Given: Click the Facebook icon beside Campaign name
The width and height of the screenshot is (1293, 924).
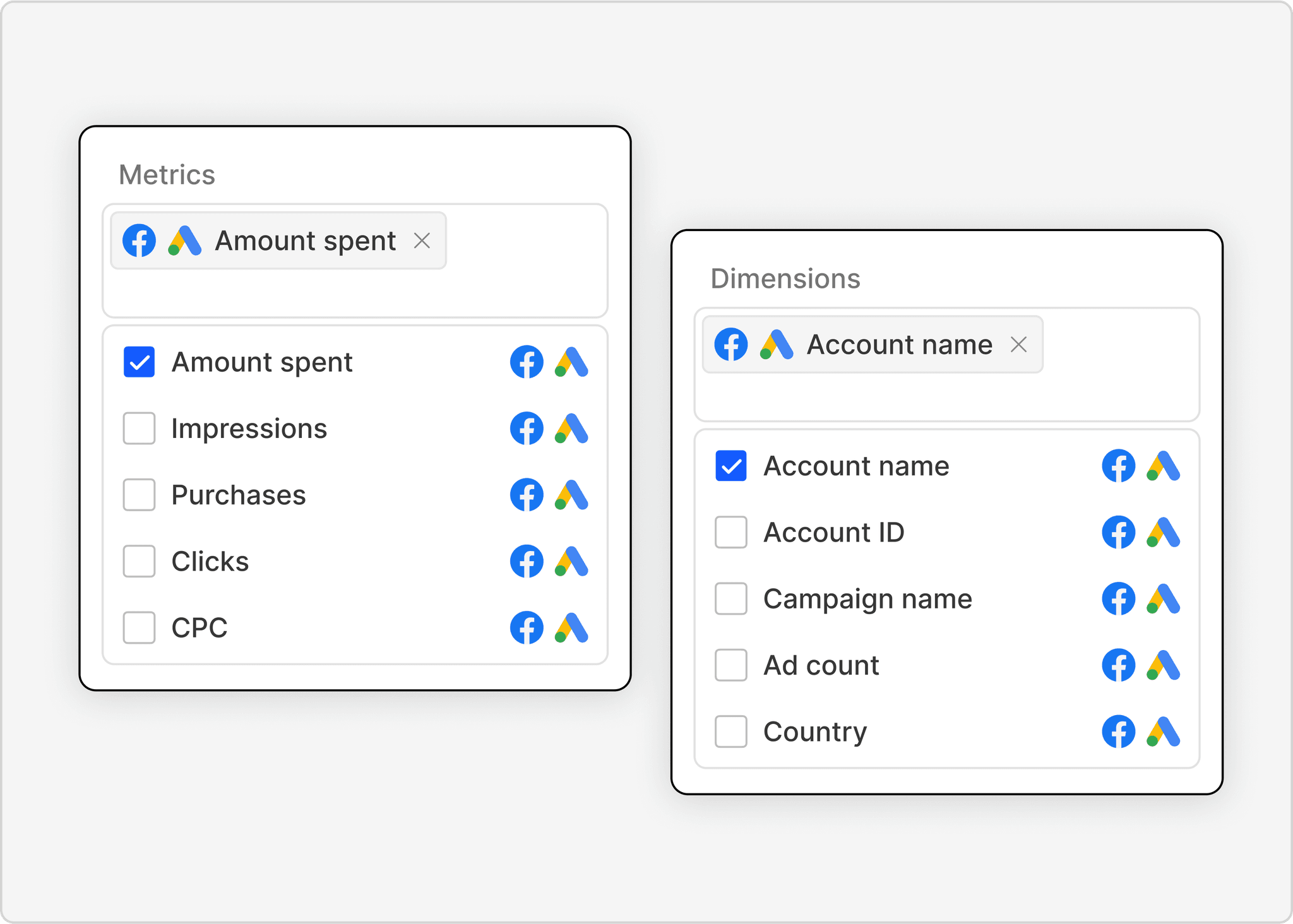Looking at the screenshot, I should [x=1119, y=598].
